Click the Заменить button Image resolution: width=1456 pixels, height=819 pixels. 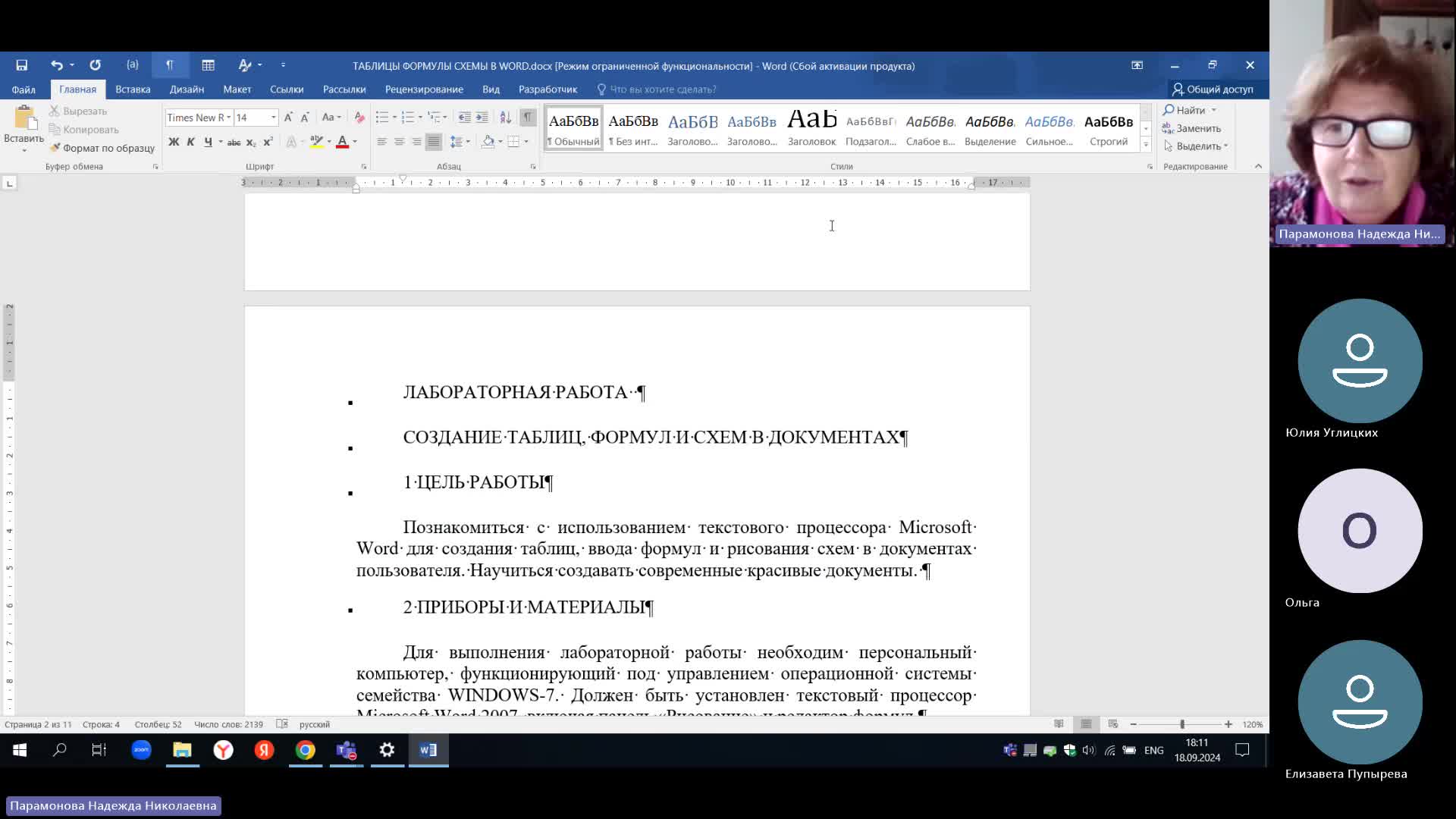(1192, 128)
